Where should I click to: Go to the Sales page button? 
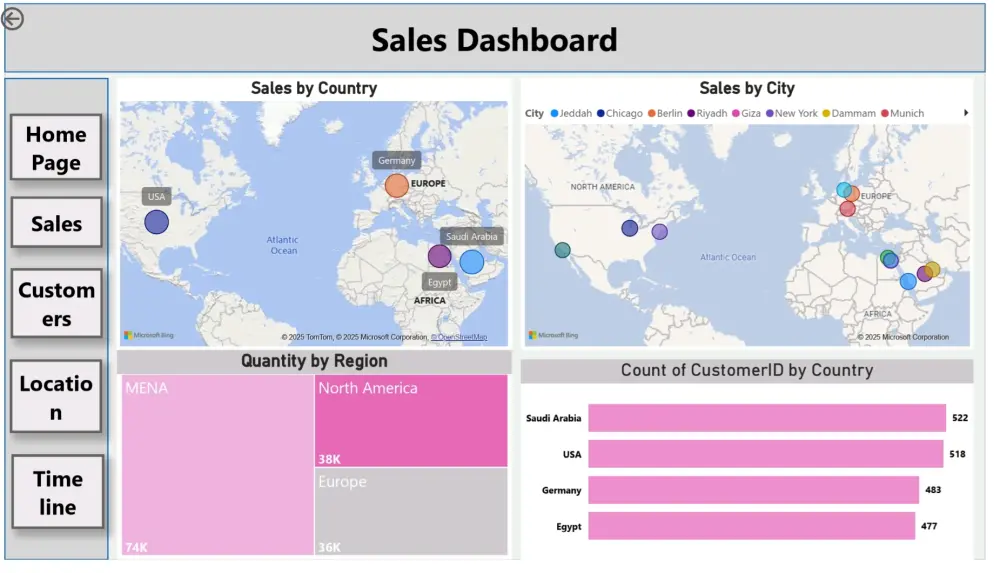coord(56,223)
